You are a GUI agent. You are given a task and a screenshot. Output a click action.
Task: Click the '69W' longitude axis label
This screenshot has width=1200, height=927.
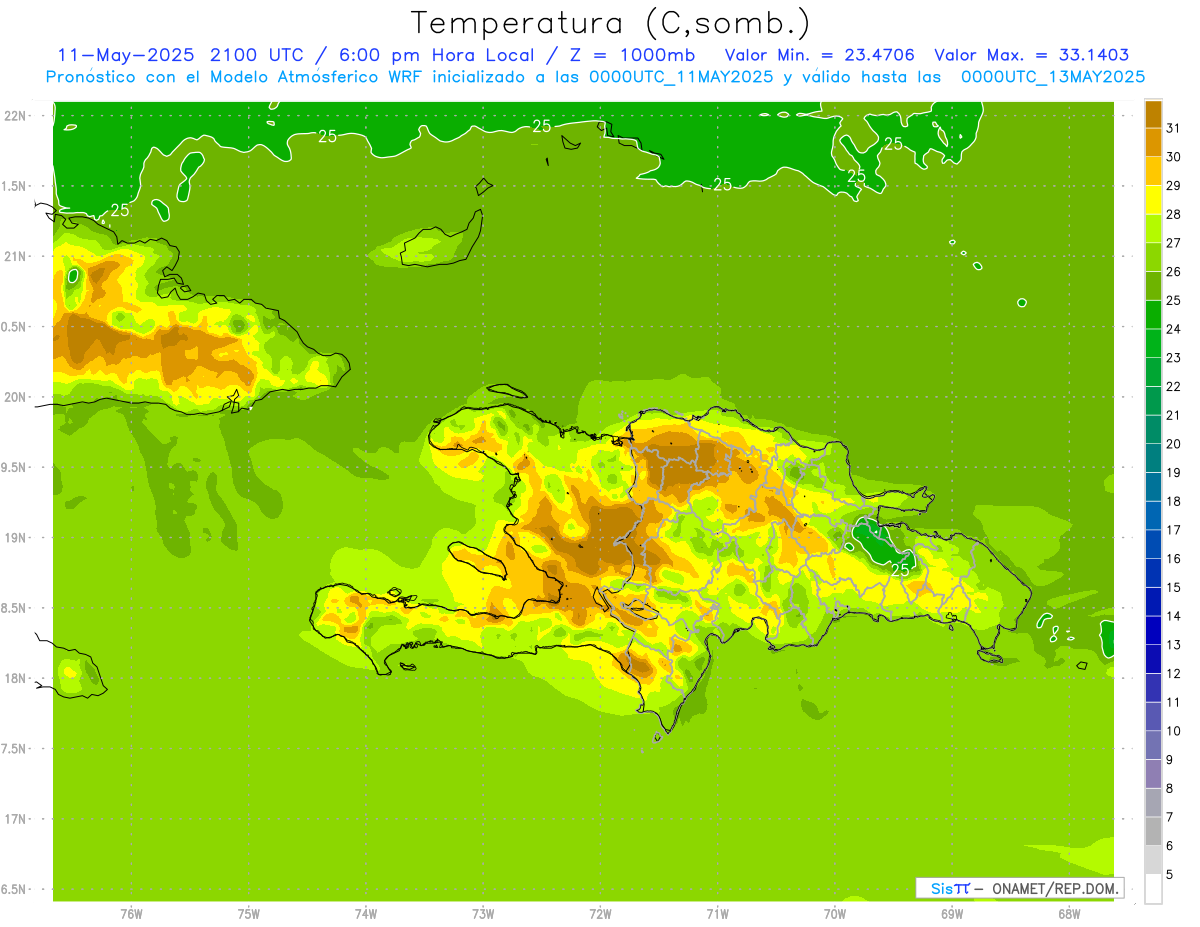[952, 914]
